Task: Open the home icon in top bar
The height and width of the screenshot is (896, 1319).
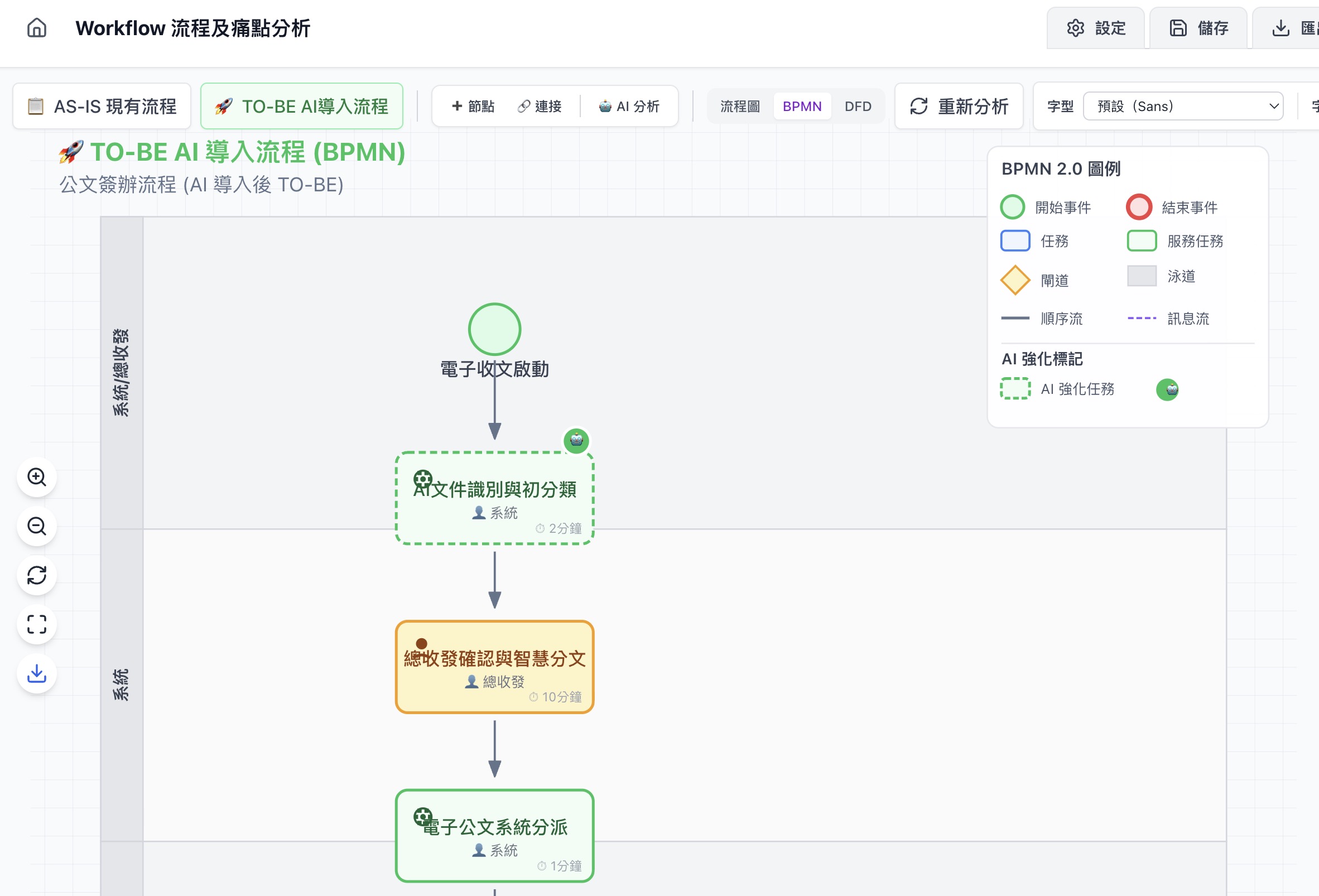Action: click(x=36, y=27)
